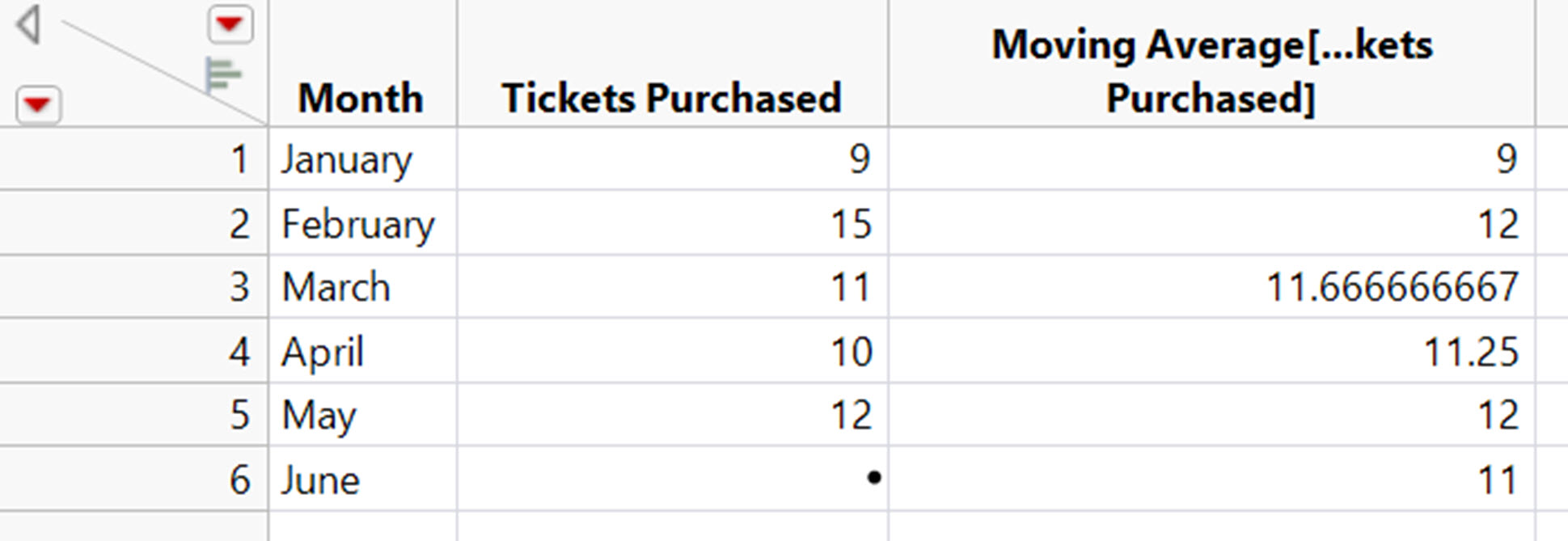
Task: Click the moving average cell 11.25
Action: pos(1211,352)
